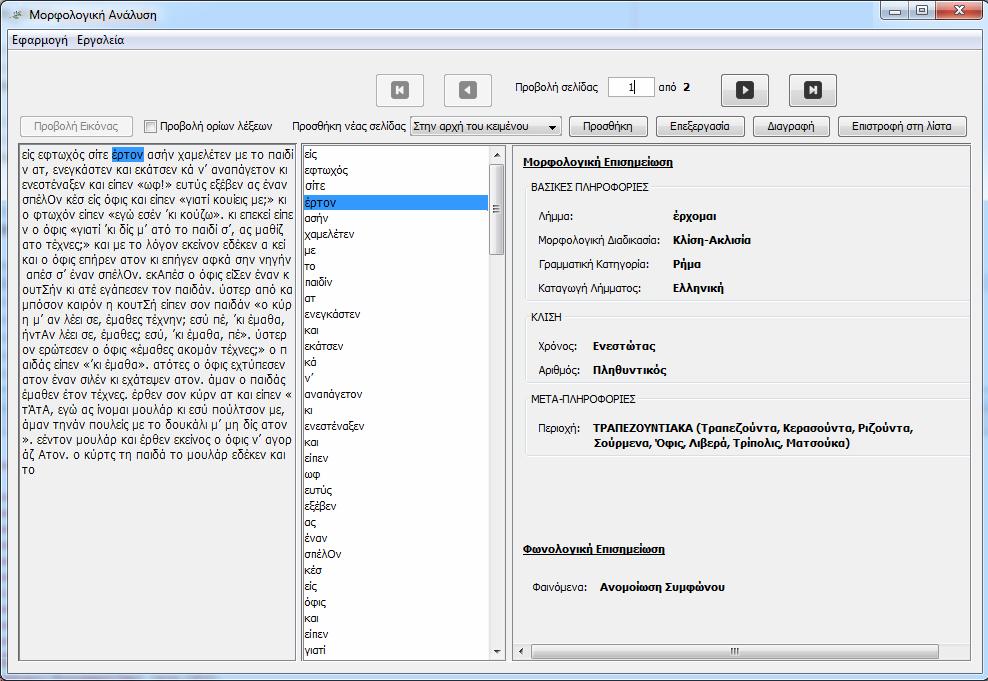
Task: Click number value Πληθυντικός
Action: click(x=629, y=370)
